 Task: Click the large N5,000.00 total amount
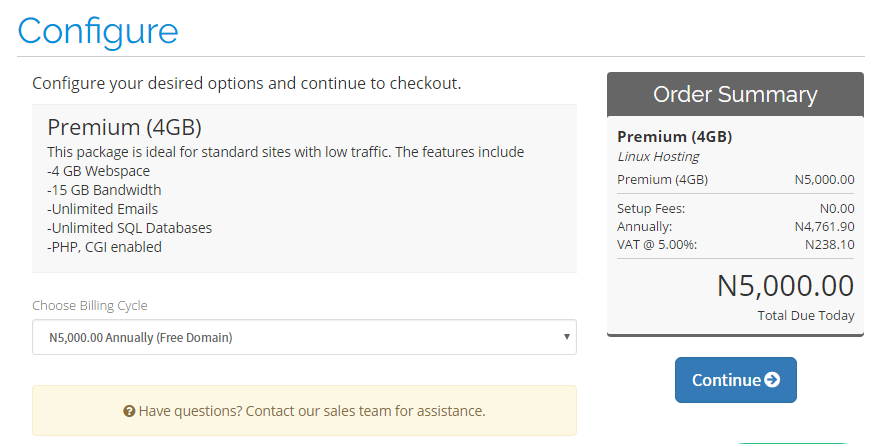pos(785,286)
